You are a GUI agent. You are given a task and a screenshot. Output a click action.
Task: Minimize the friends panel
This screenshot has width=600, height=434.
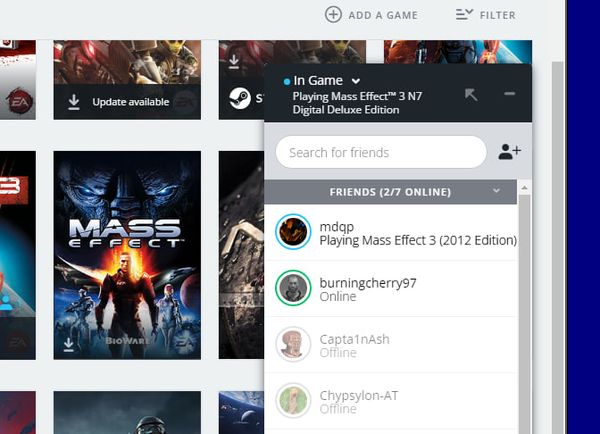tap(509, 94)
